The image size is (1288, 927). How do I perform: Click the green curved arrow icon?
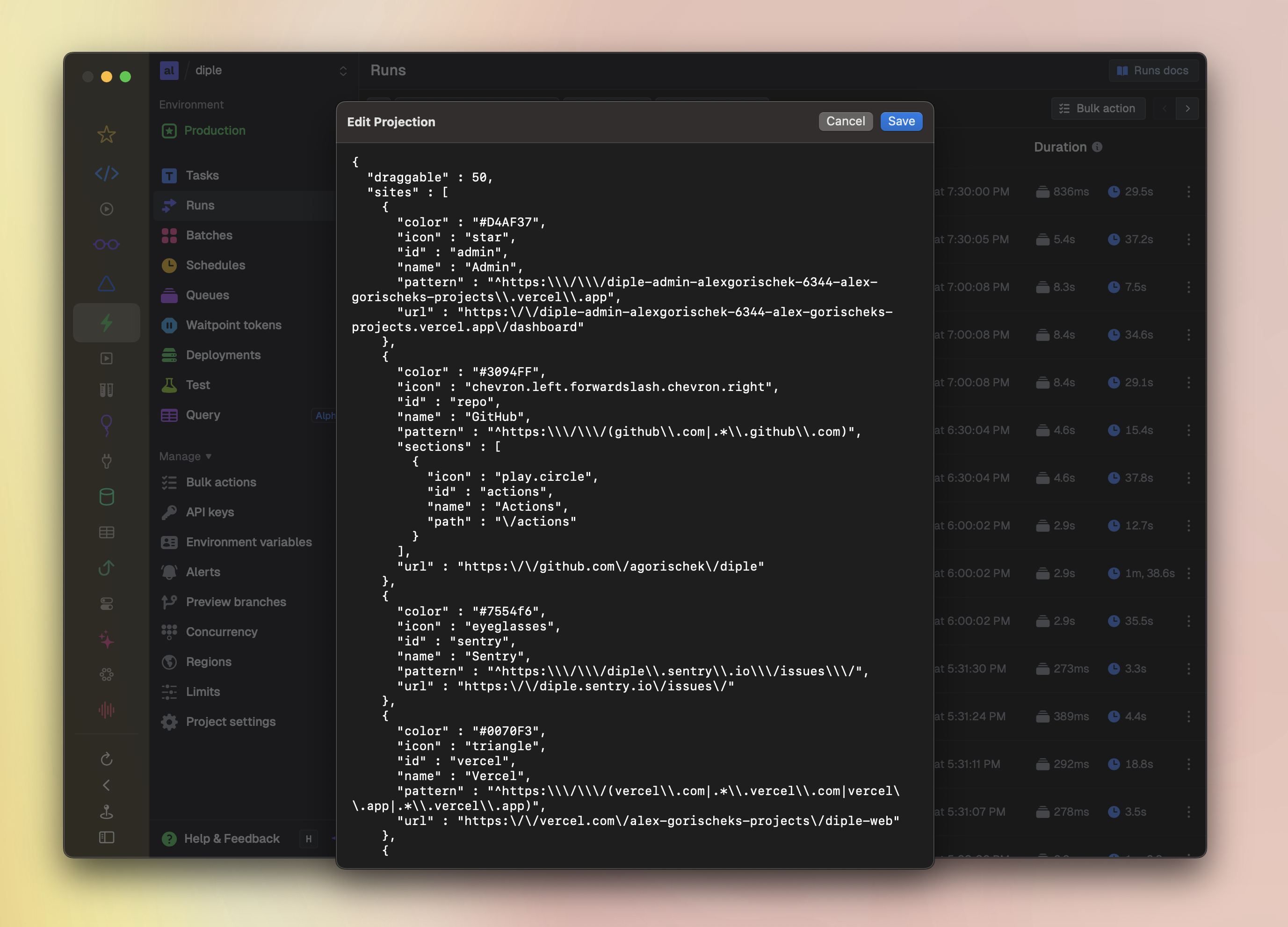point(106,567)
